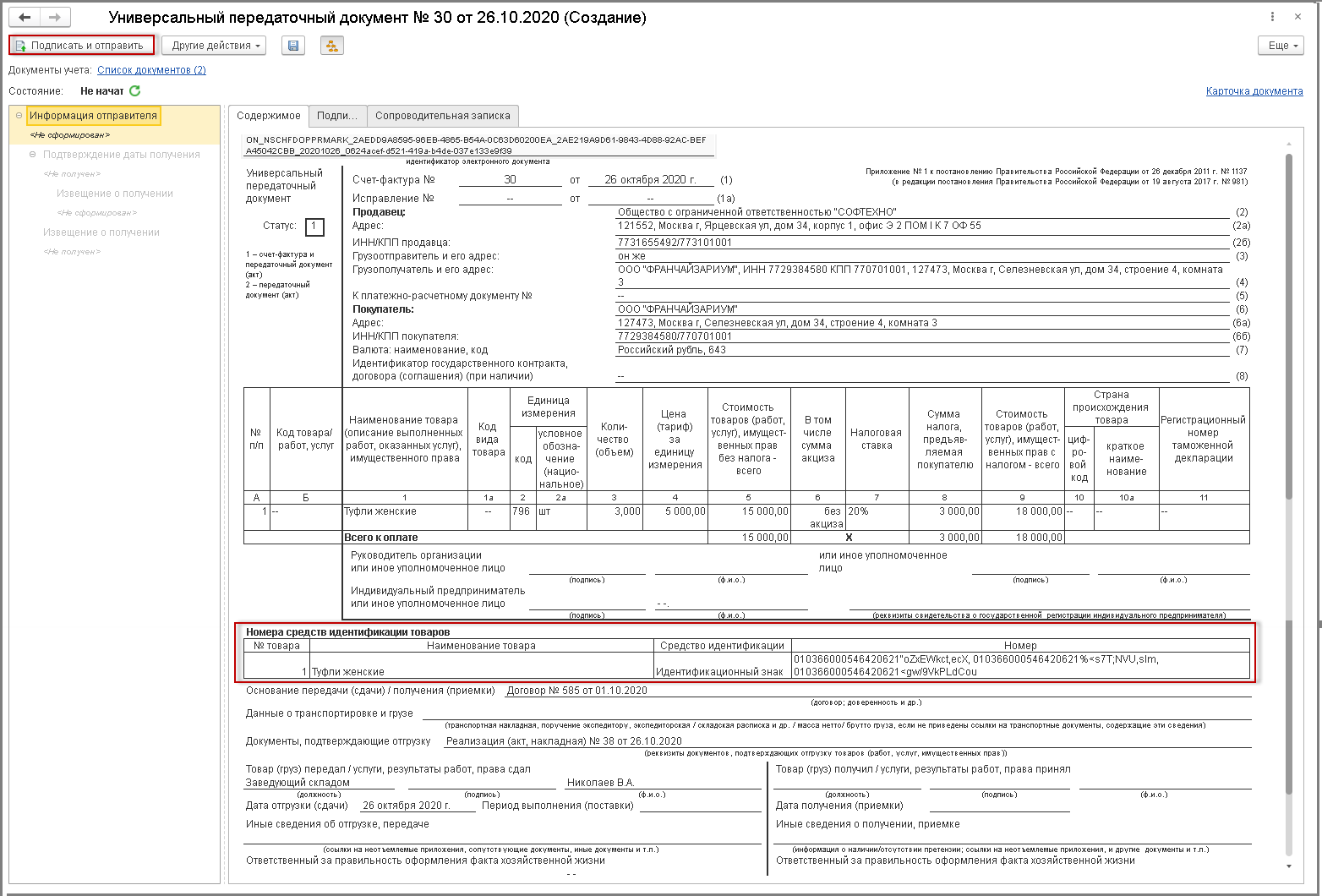
Task: Click Реализация (акт, накладная) № 38 text
Action: [x=564, y=741]
